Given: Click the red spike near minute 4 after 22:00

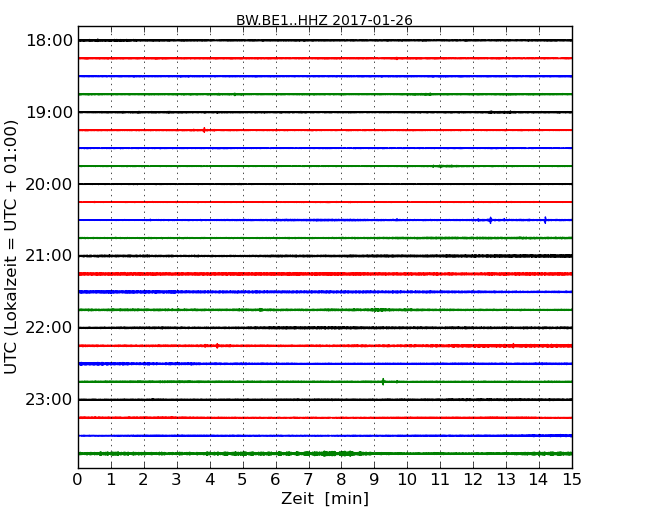Looking at the screenshot, I should coord(217,346).
